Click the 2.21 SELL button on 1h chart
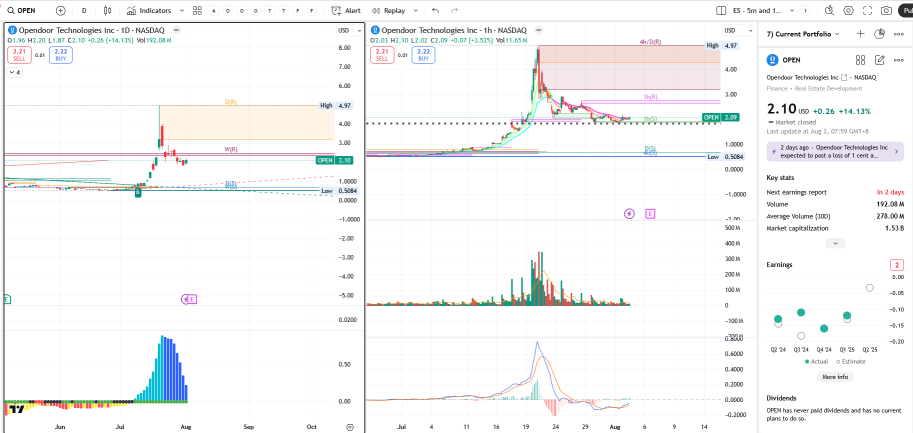The image size is (913, 433). tap(381, 55)
